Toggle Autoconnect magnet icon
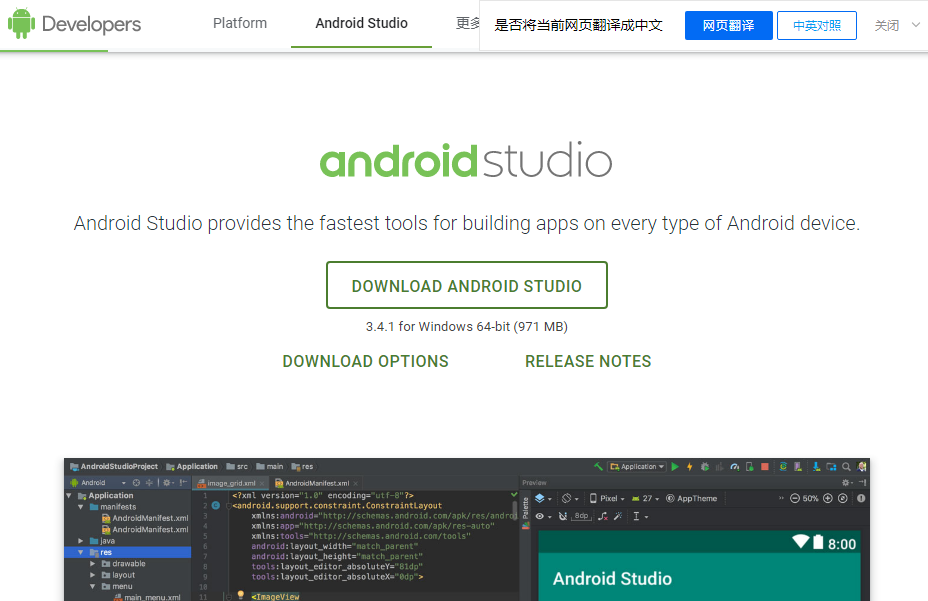This screenshot has height=601, width=928. 563,516
